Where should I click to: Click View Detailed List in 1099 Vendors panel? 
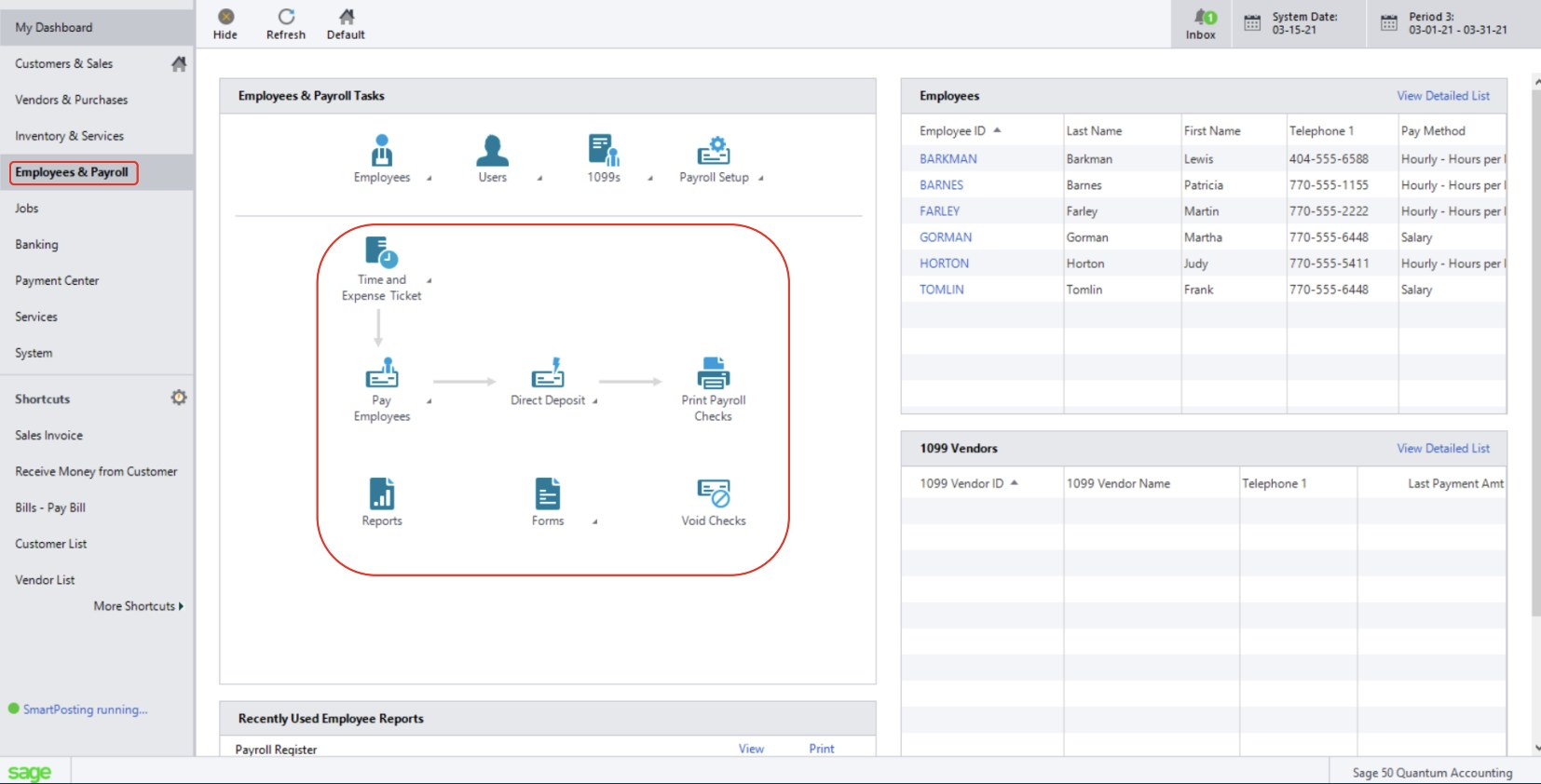[x=1443, y=449]
